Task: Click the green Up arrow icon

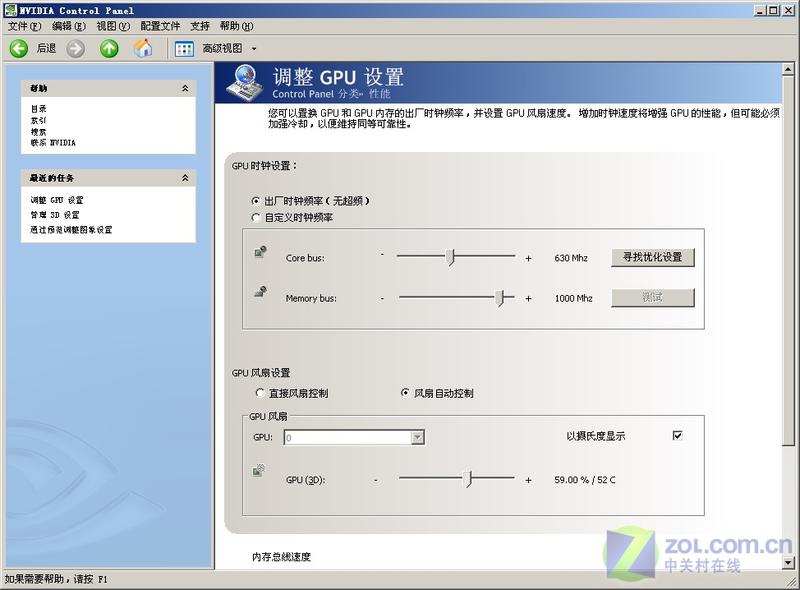Action: [109, 48]
